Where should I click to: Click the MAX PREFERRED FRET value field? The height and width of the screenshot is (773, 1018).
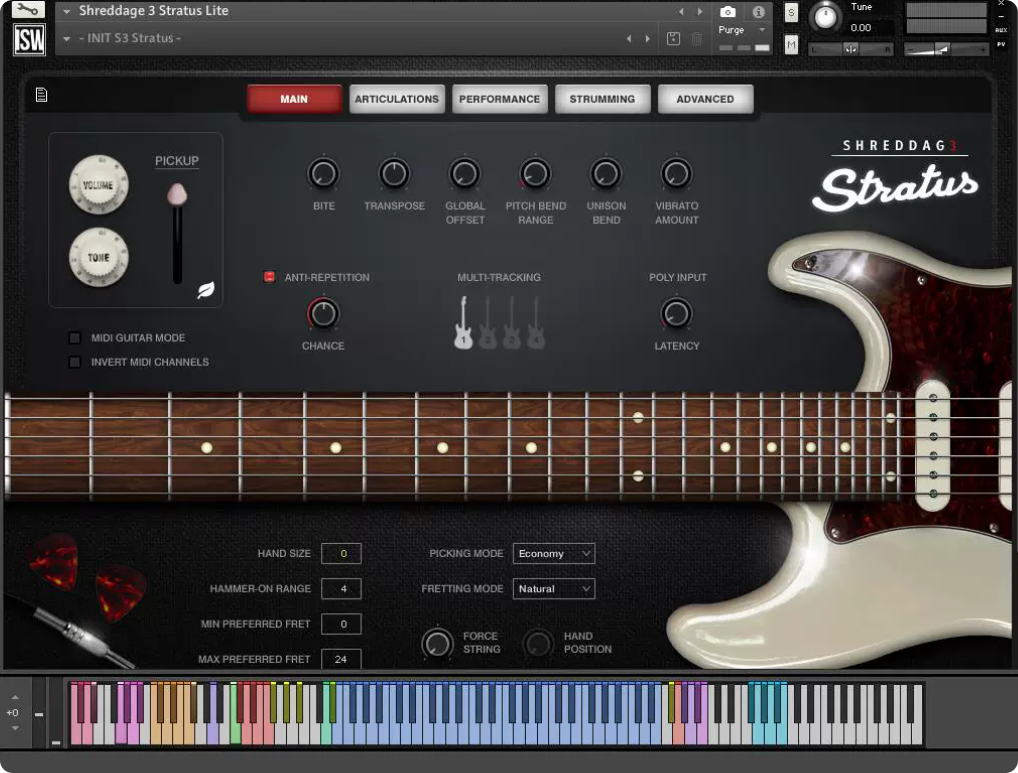coord(341,658)
